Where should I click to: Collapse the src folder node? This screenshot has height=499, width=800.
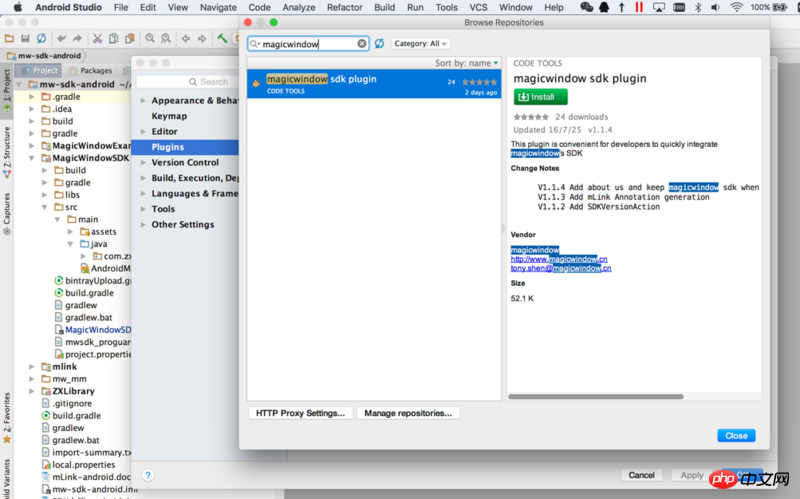point(44,207)
